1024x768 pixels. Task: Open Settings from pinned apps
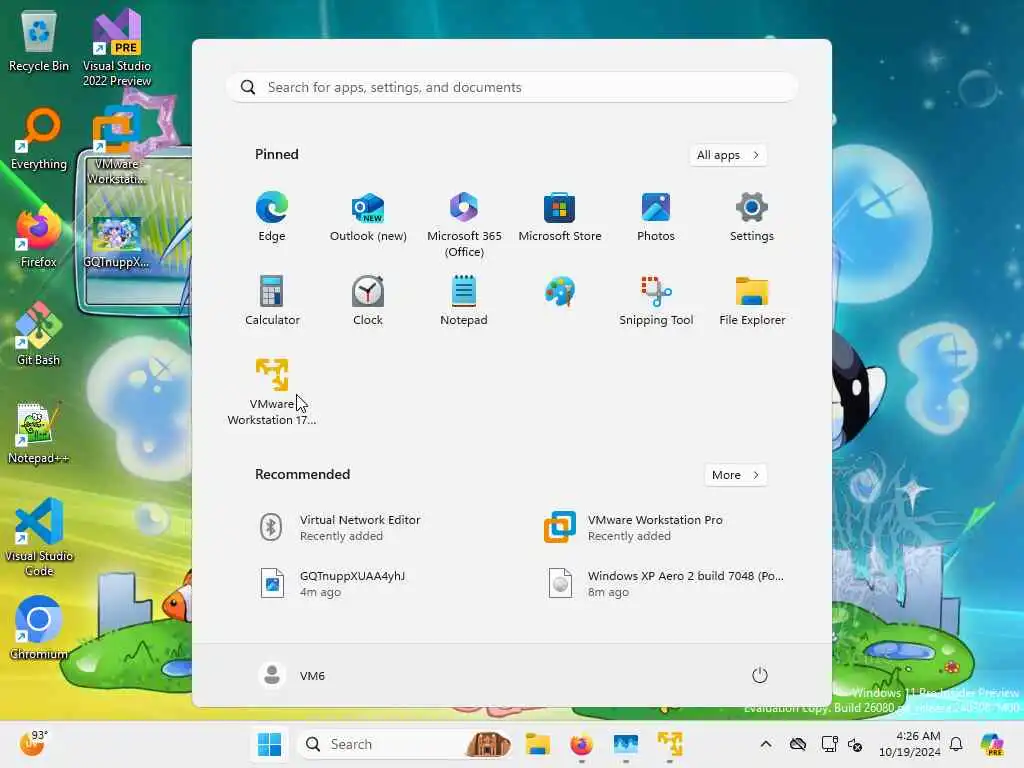click(x=752, y=217)
